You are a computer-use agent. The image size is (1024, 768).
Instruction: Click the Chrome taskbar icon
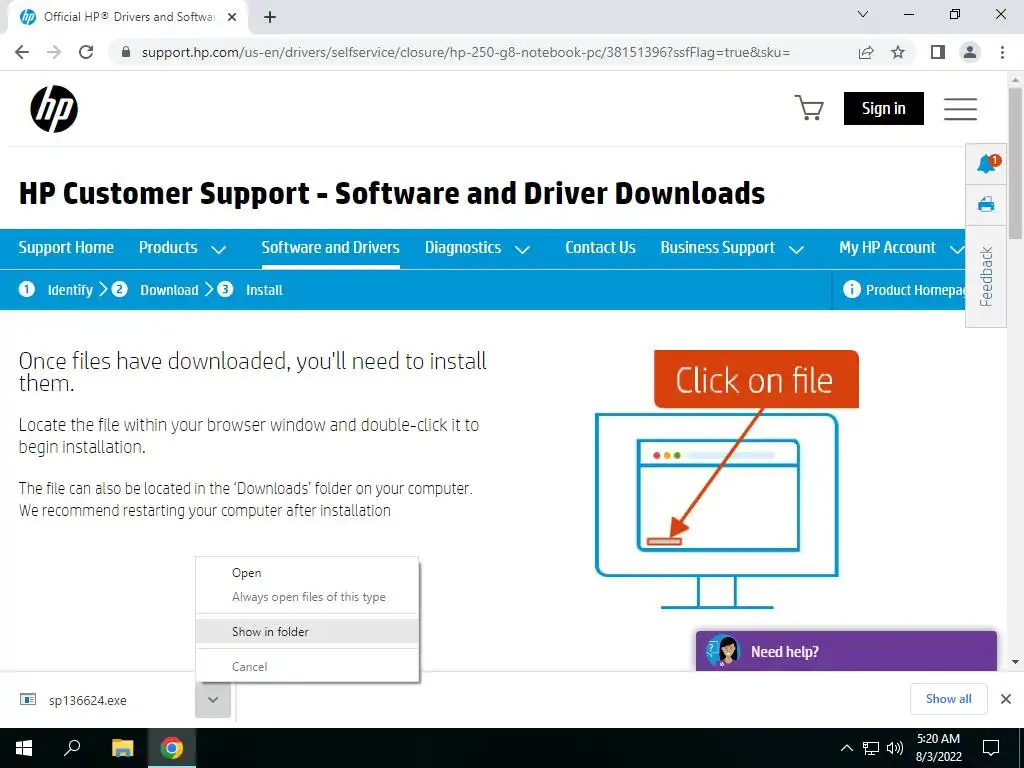(172, 748)
